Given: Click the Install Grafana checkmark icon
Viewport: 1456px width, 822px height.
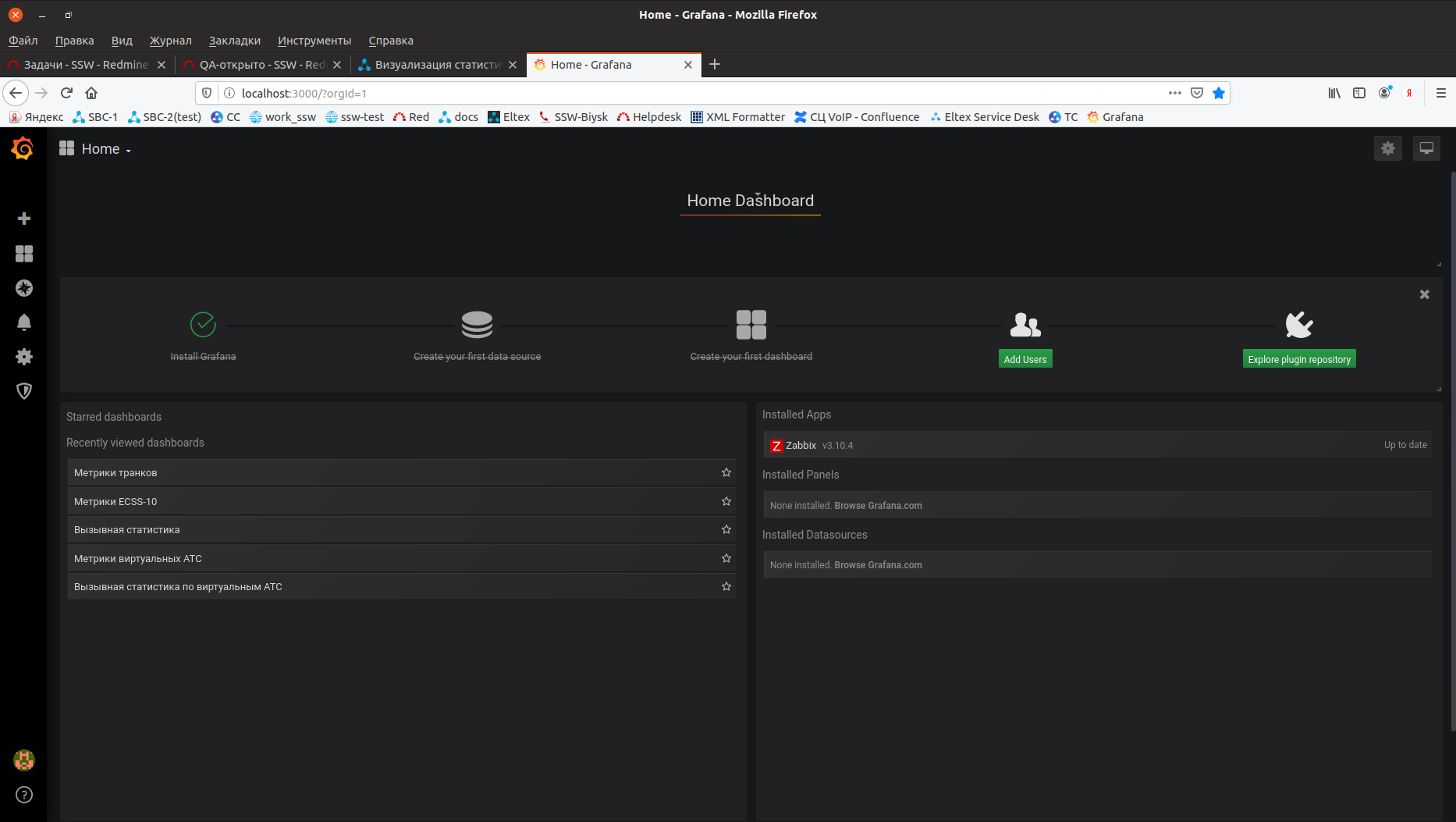Looking at the screenshot, I should pos(203,324).
